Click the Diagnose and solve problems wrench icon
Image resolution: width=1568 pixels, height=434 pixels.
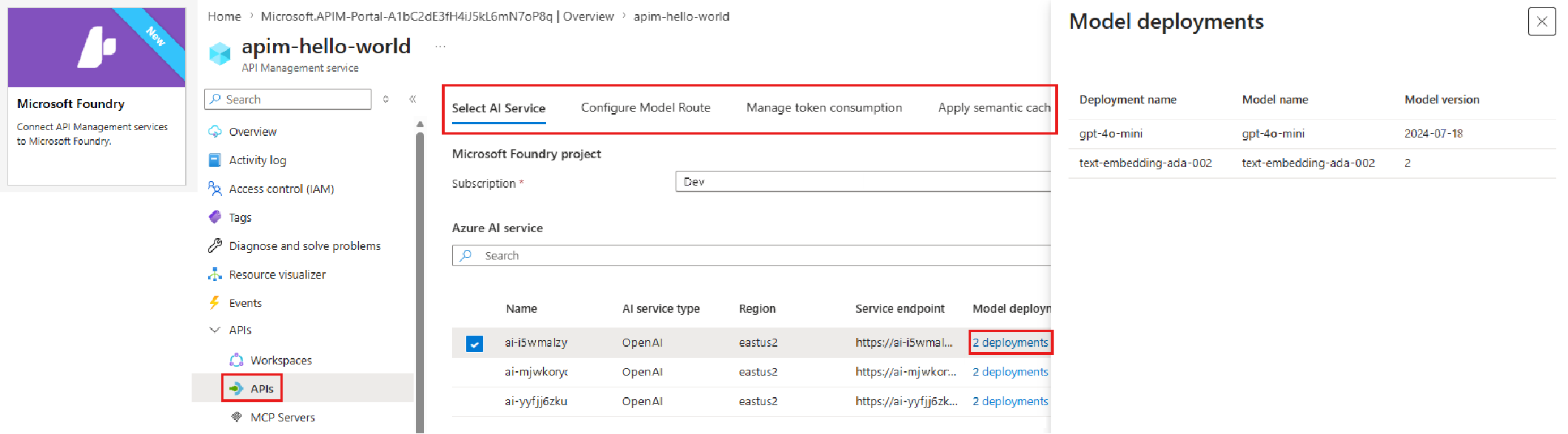click(x=215, y=245)
